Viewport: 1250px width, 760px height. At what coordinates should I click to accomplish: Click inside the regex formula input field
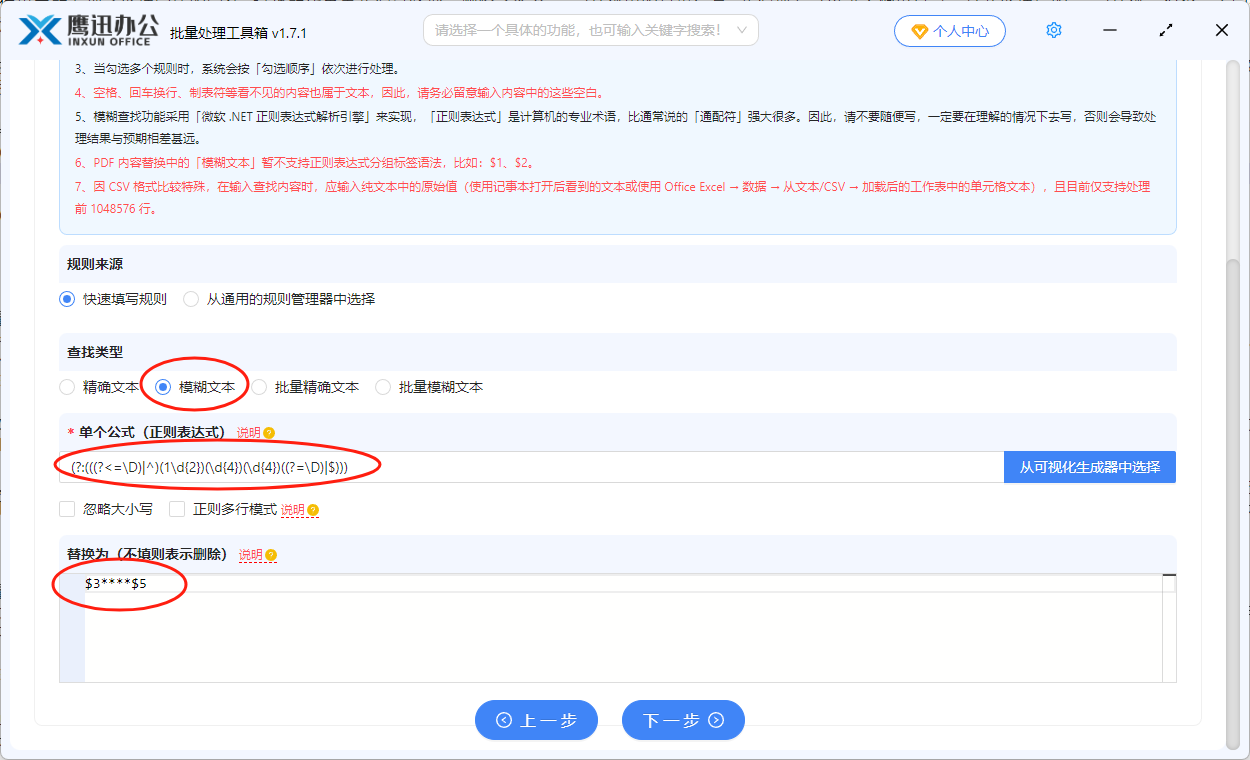click(x=500, y=467)
